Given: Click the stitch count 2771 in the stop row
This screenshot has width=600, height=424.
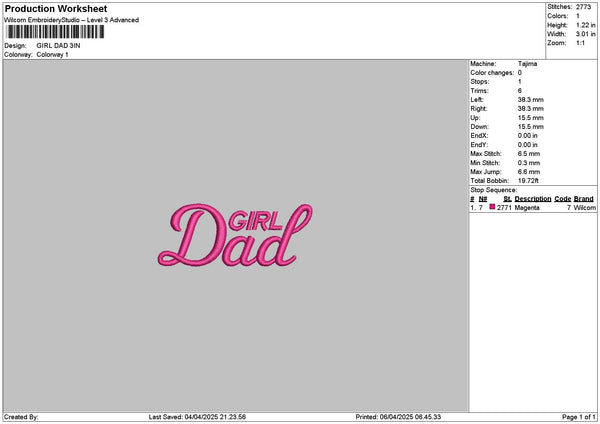Looking at the screenshot, I should (x=504, y=208).
